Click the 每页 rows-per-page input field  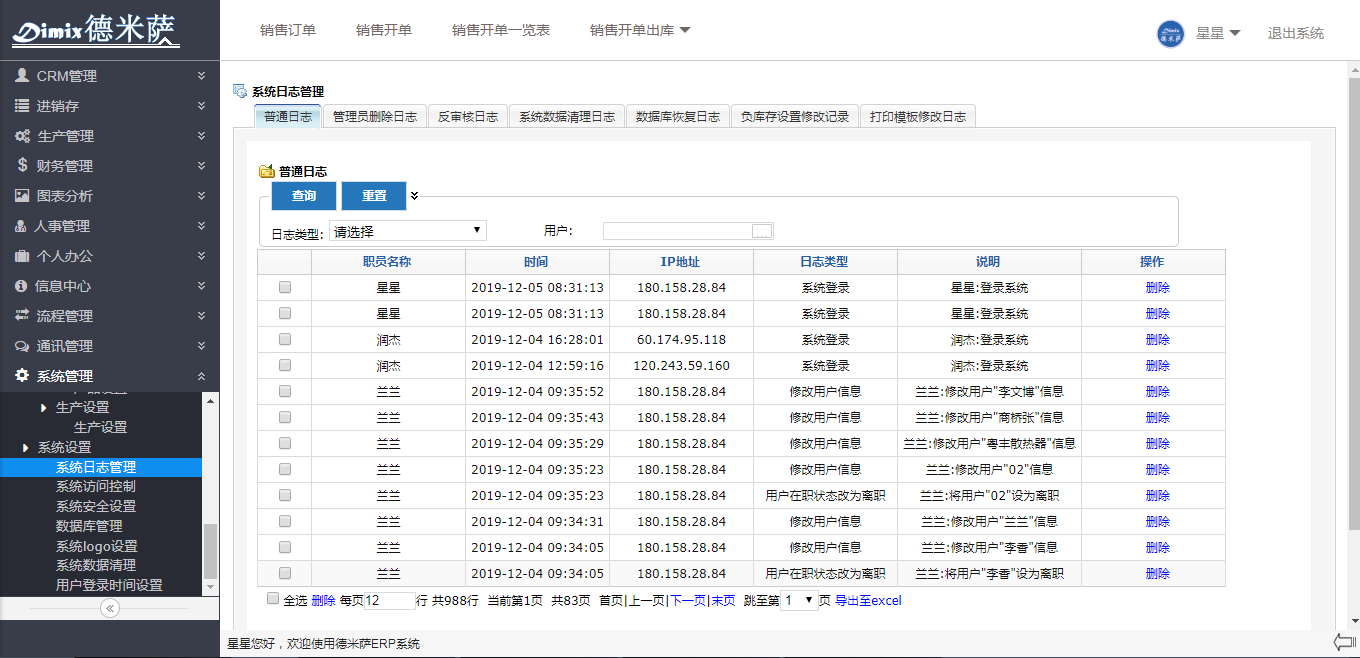(x=389, y=601)
